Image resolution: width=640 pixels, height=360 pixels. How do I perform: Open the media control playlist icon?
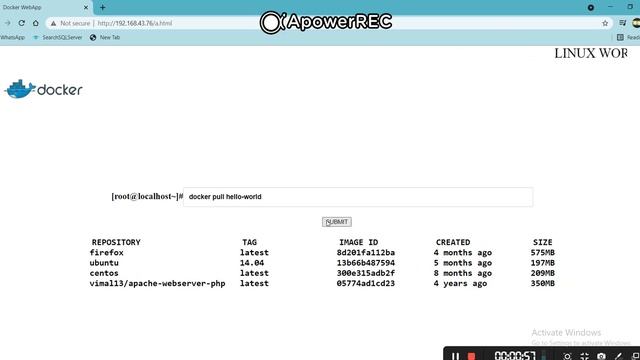622,23
